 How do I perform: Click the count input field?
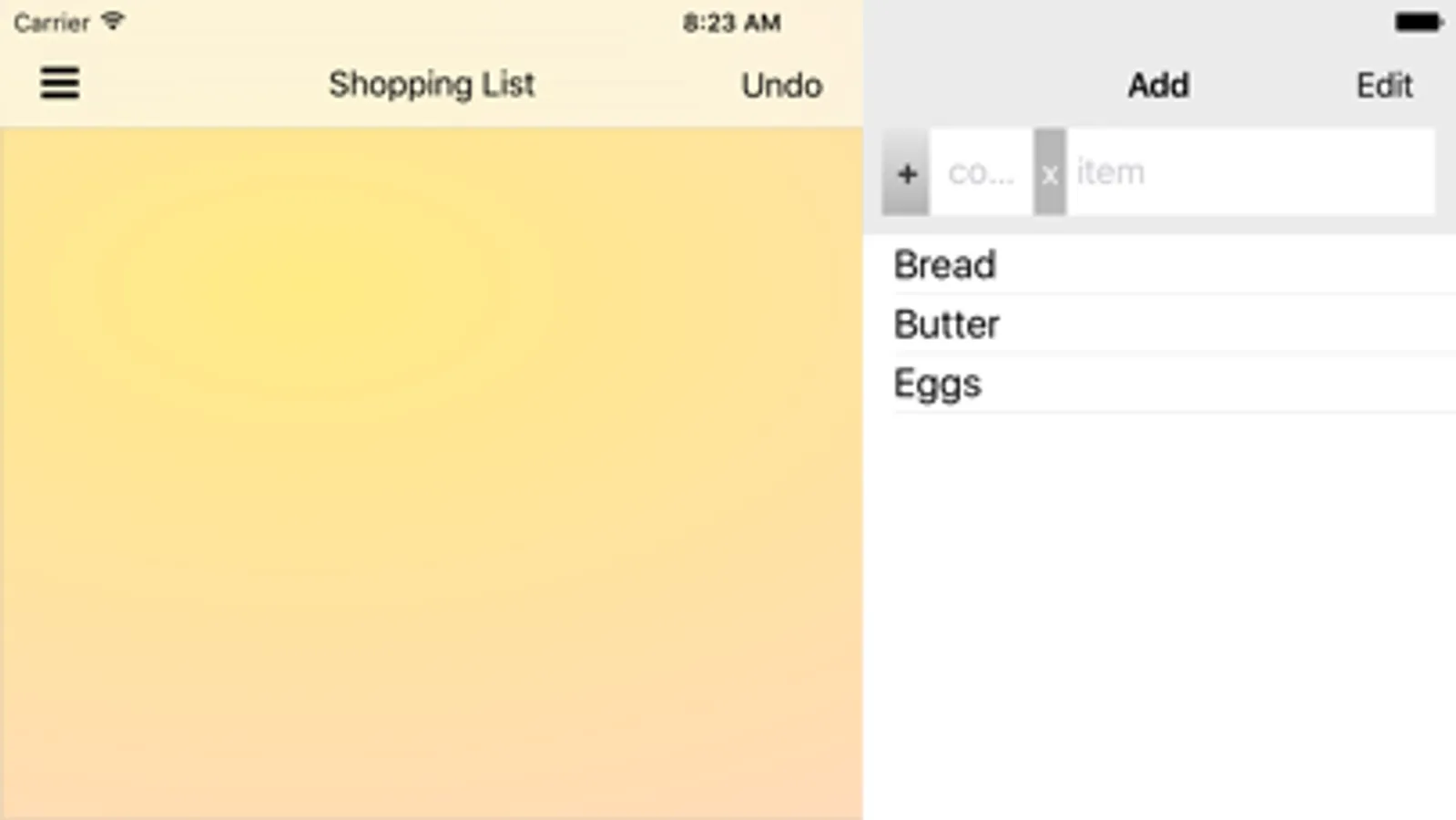click(981, 172)
